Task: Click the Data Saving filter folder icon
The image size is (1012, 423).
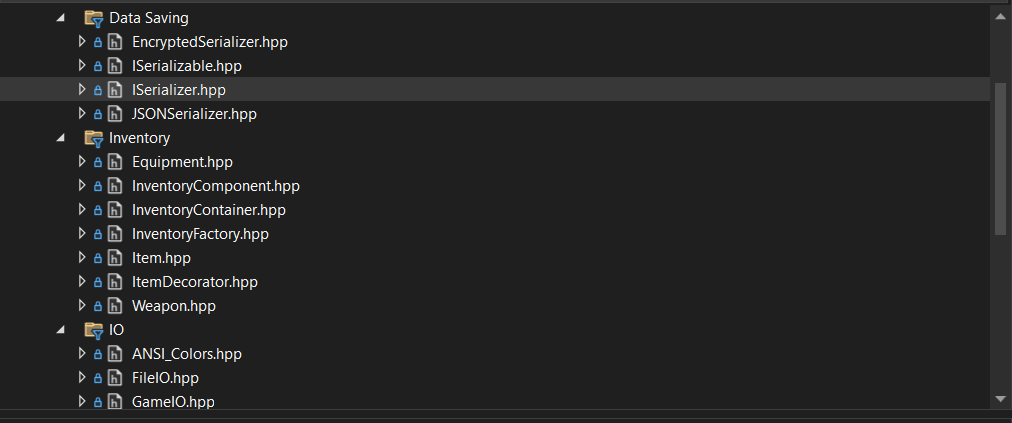Action: coord(94,18)
